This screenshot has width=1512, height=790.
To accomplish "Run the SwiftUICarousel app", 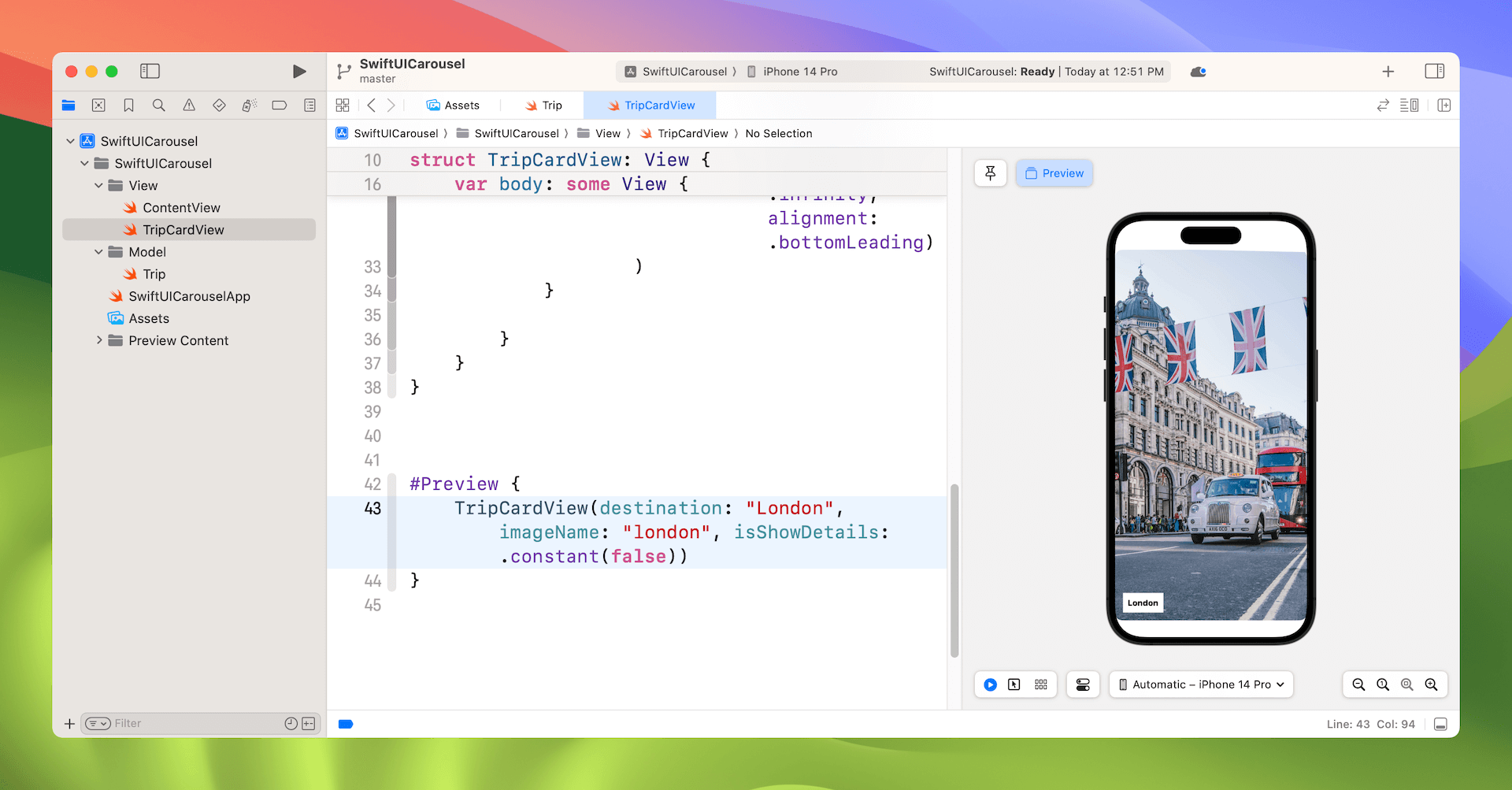I will pyautogui.click(x=299, y=72).
